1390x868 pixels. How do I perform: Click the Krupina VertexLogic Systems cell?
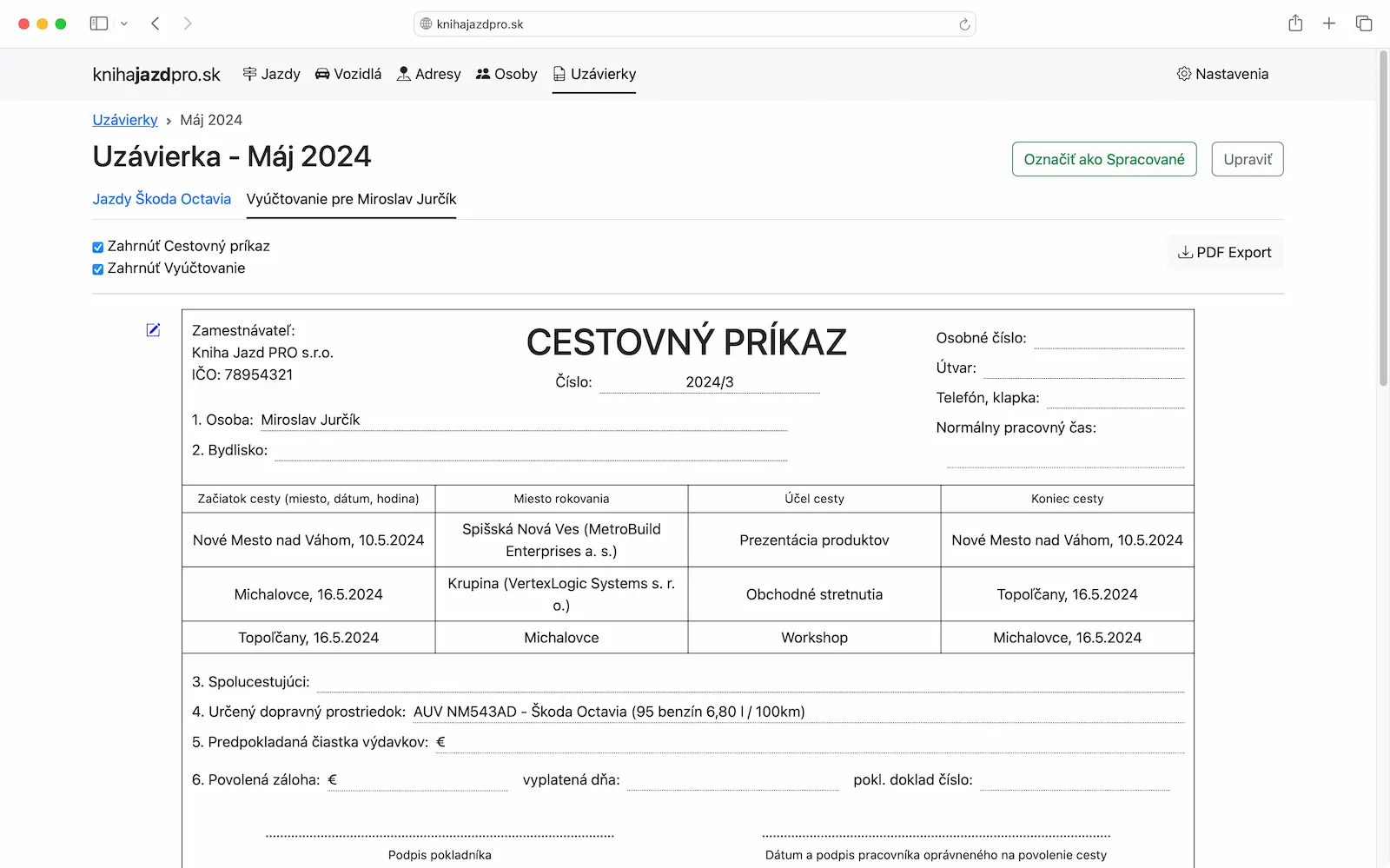[561, 594]
